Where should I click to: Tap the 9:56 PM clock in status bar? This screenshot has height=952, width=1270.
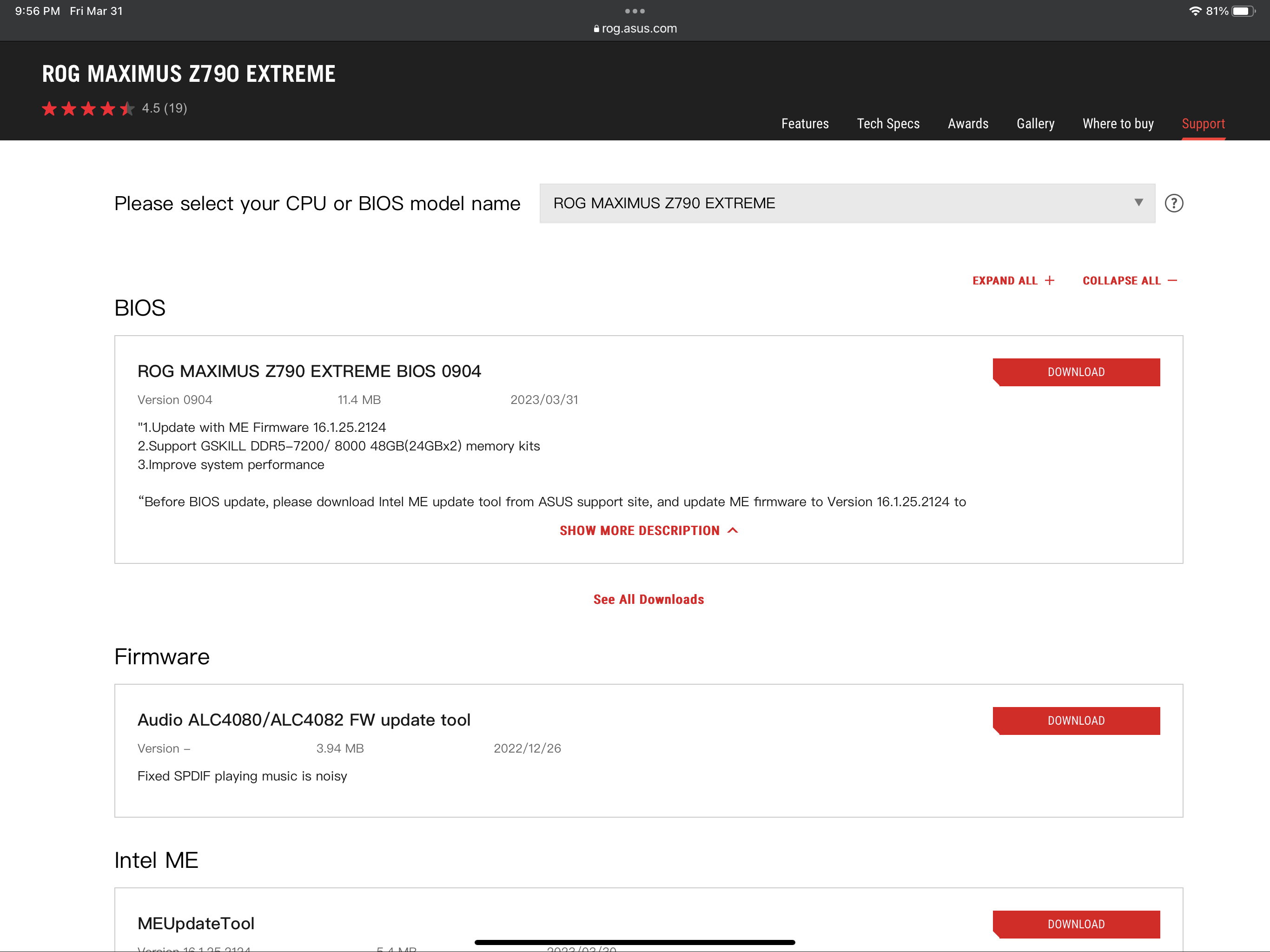(37, 11)
